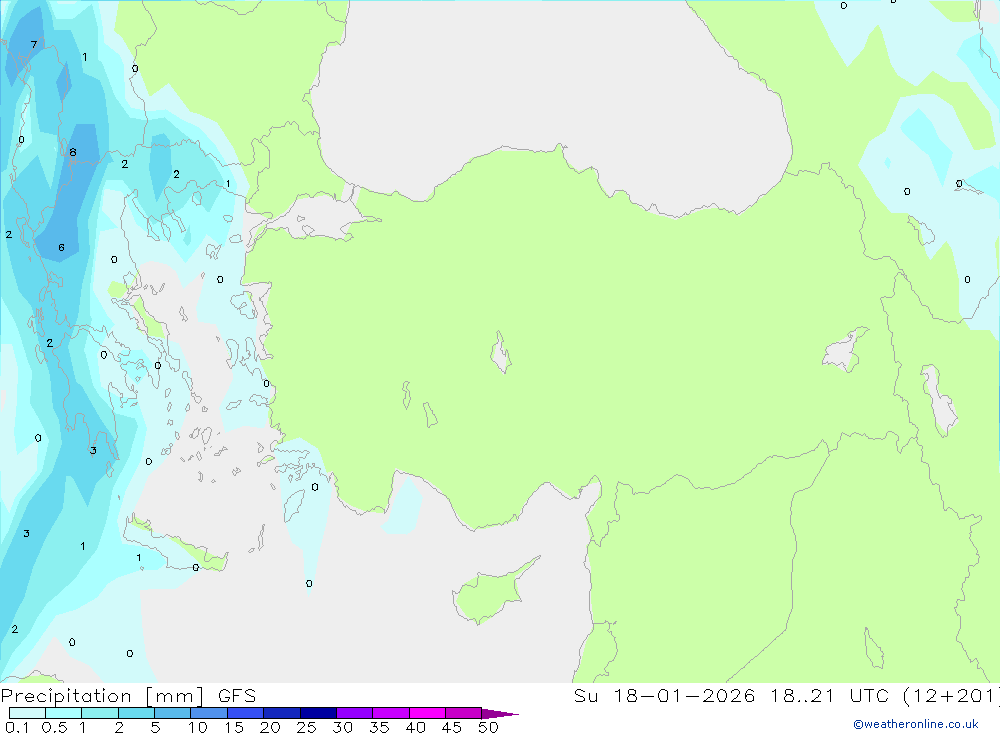Click the precipitation value '7' on the map
1000x733 pixels.
click(34, 45)
